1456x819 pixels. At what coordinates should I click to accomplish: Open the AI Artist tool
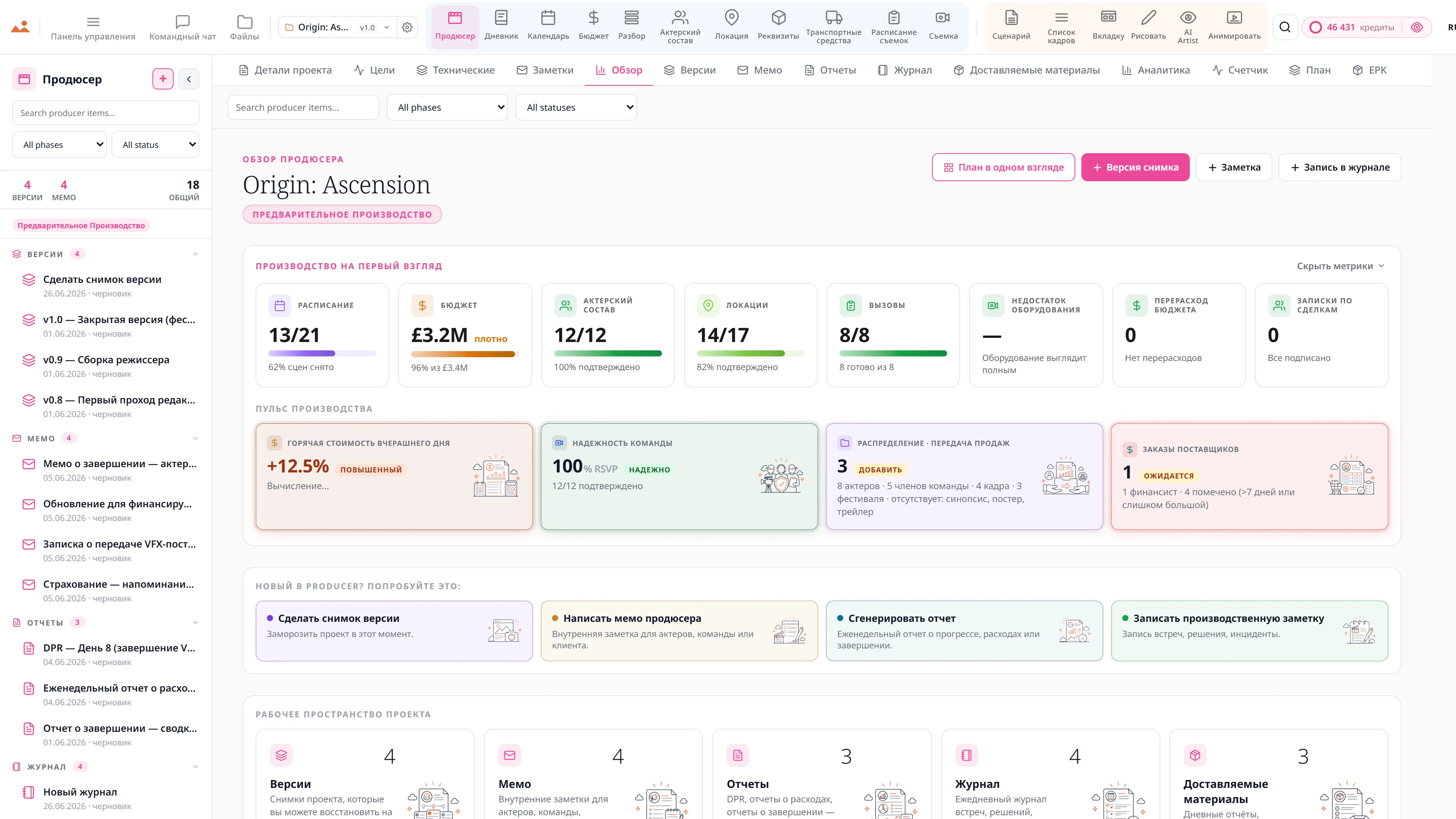pyautogui.click(x=1188, y=27)
